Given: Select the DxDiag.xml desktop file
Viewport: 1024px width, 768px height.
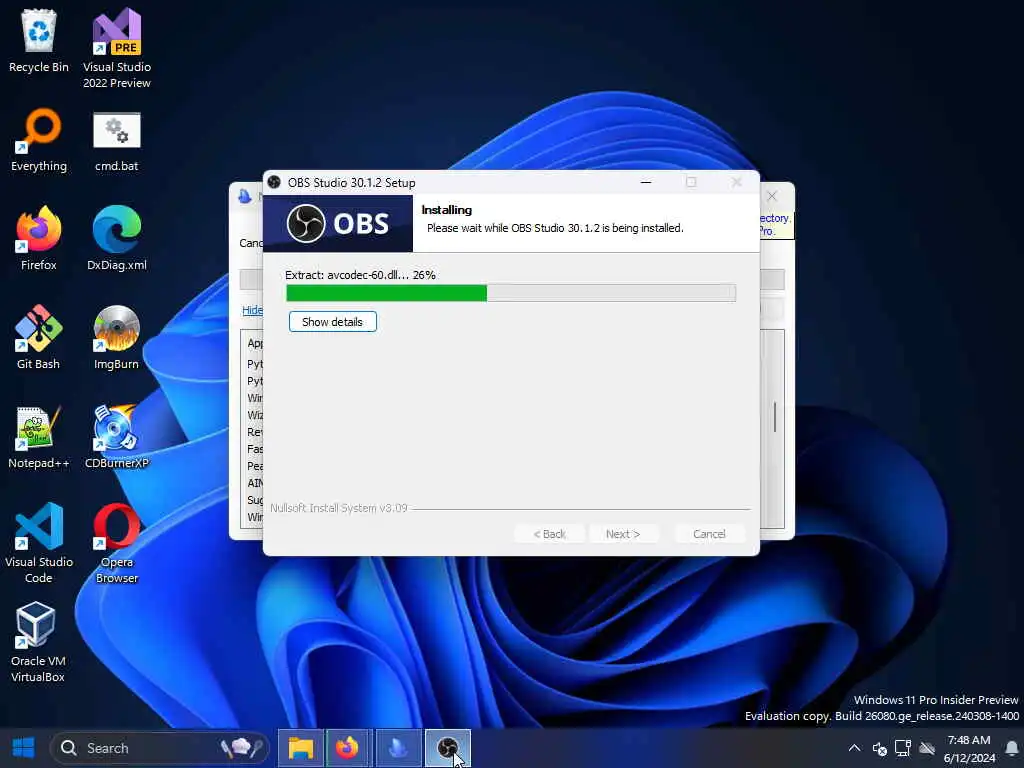Looking at the screenshot, I should point(117,238).
